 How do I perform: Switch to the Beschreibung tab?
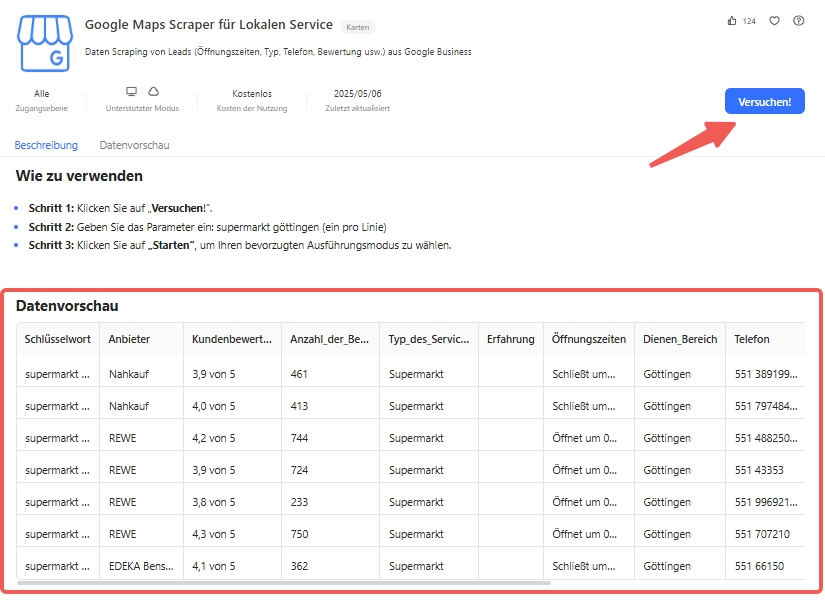tap(46, 145)
